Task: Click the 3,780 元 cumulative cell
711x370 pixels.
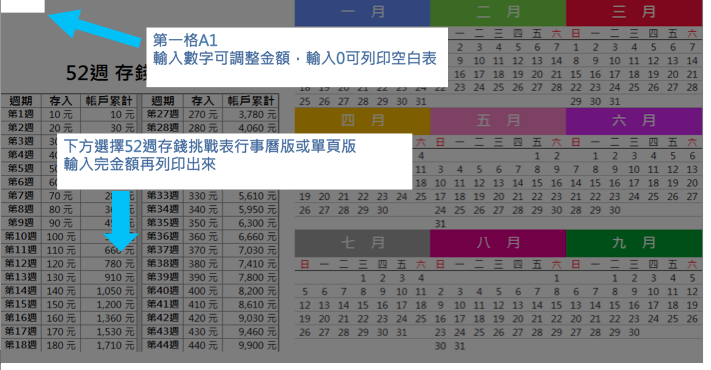Action: 250,114
